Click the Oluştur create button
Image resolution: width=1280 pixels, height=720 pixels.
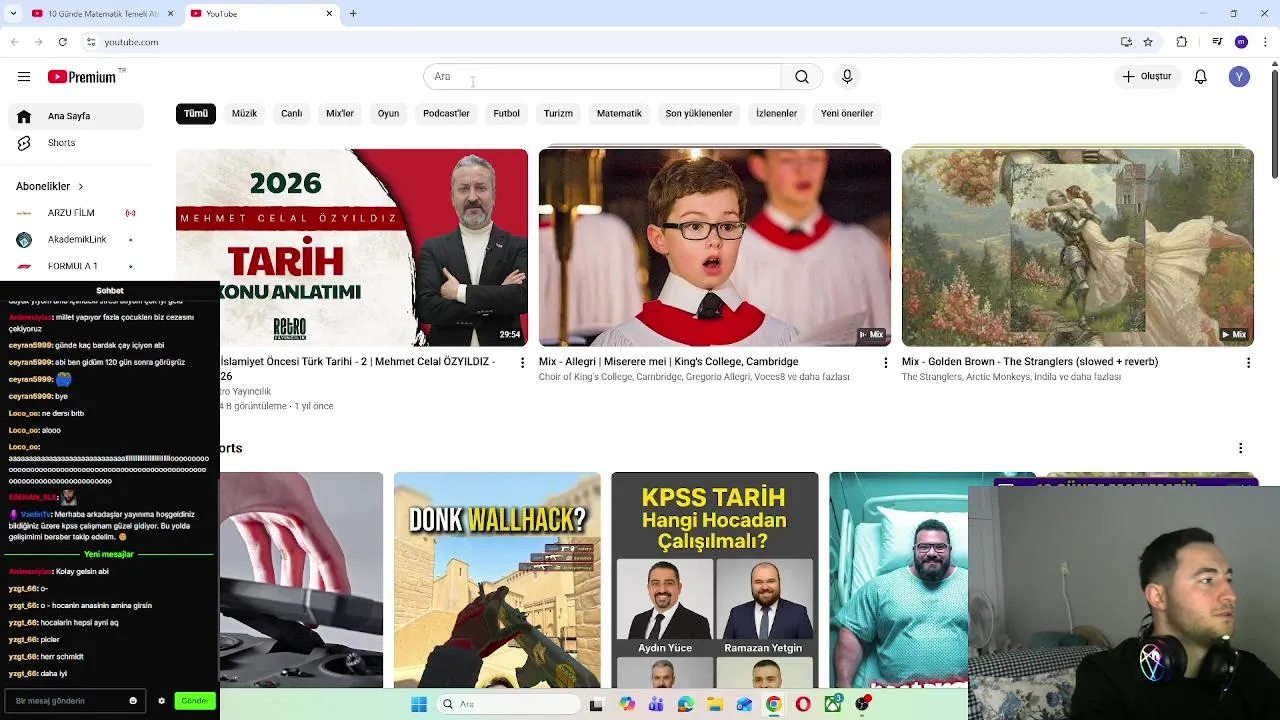[1146, 77]
